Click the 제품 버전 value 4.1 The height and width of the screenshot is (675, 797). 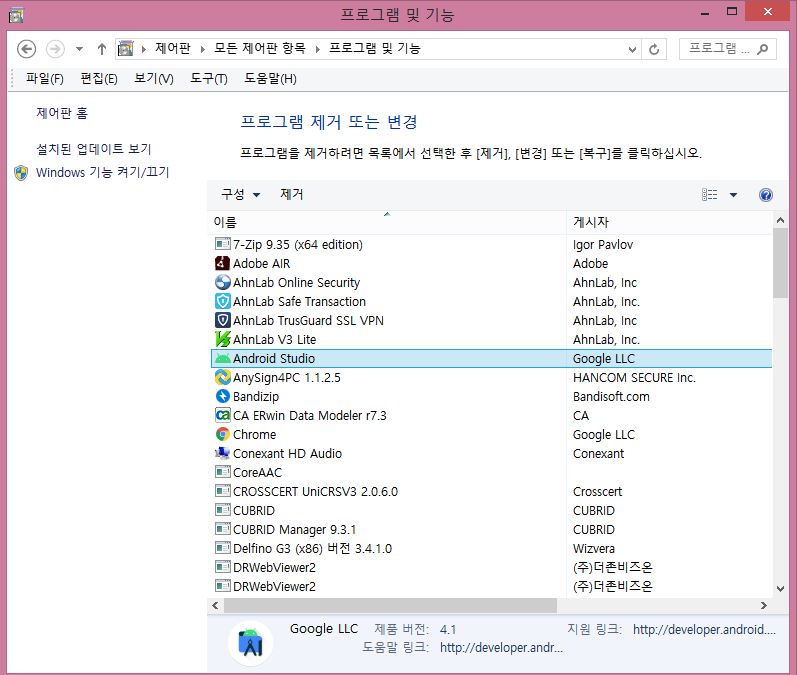click(448, 630)
